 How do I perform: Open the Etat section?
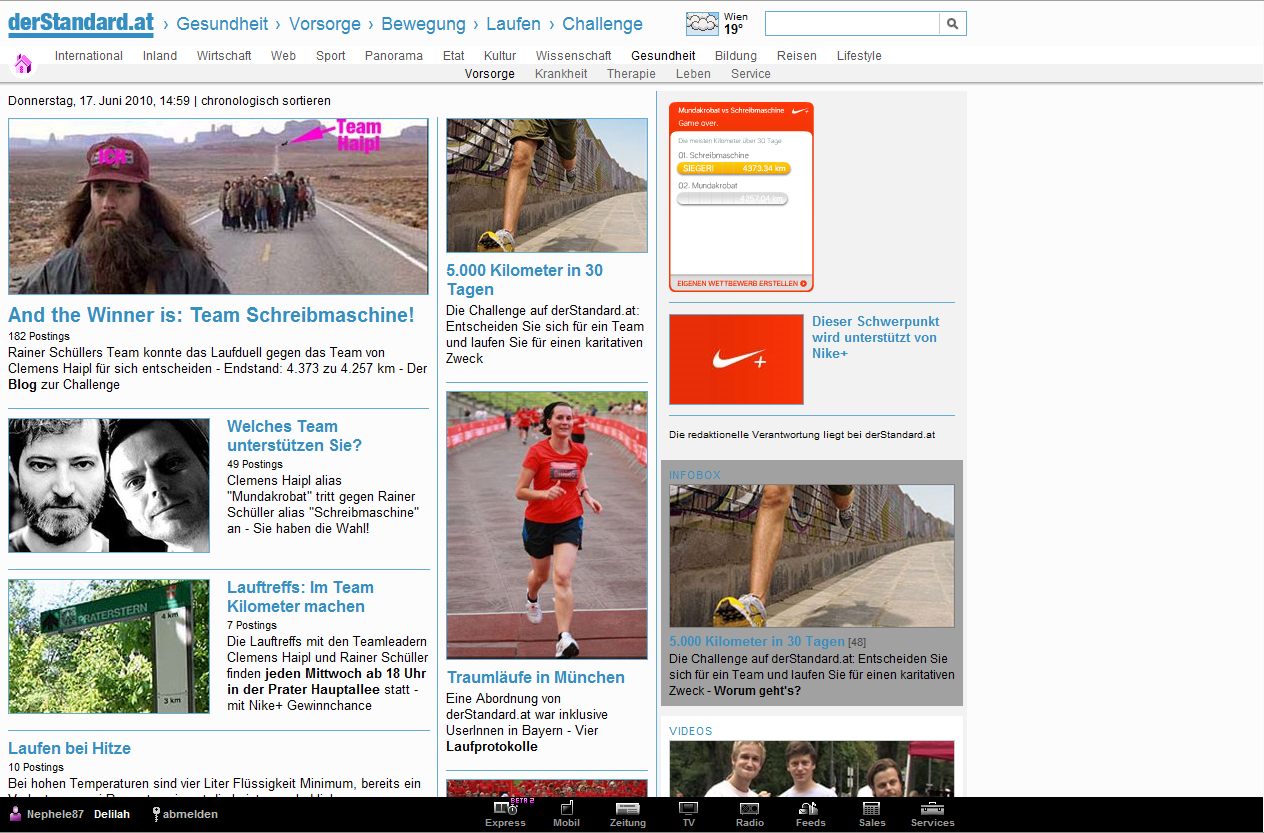click(453, 56)
